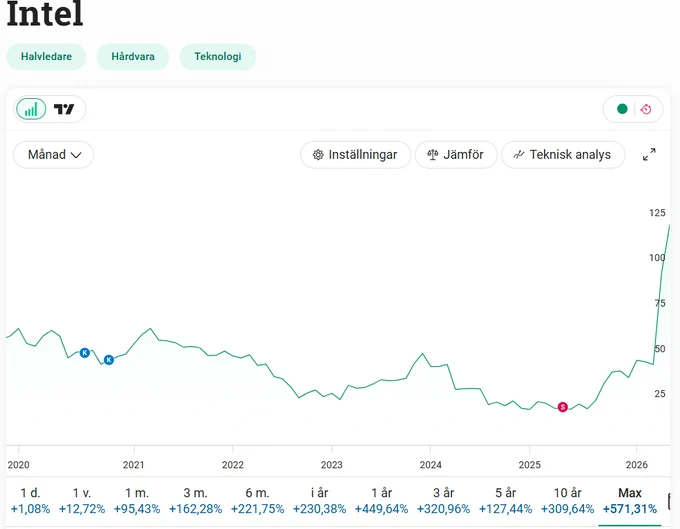Select the 6 m. time range

click(258, 501)
